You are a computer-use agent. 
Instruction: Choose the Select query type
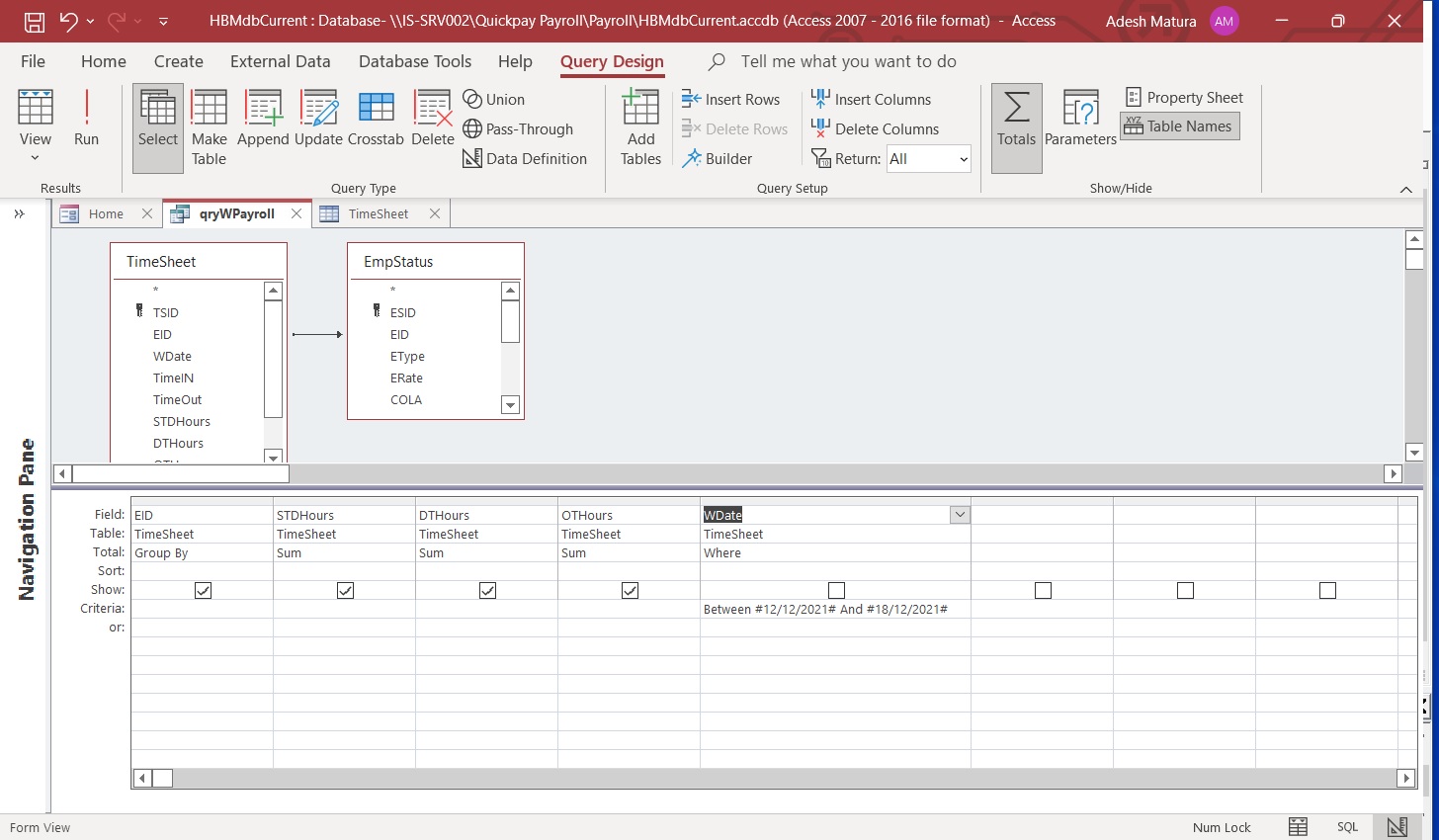[x=158, y=128]
